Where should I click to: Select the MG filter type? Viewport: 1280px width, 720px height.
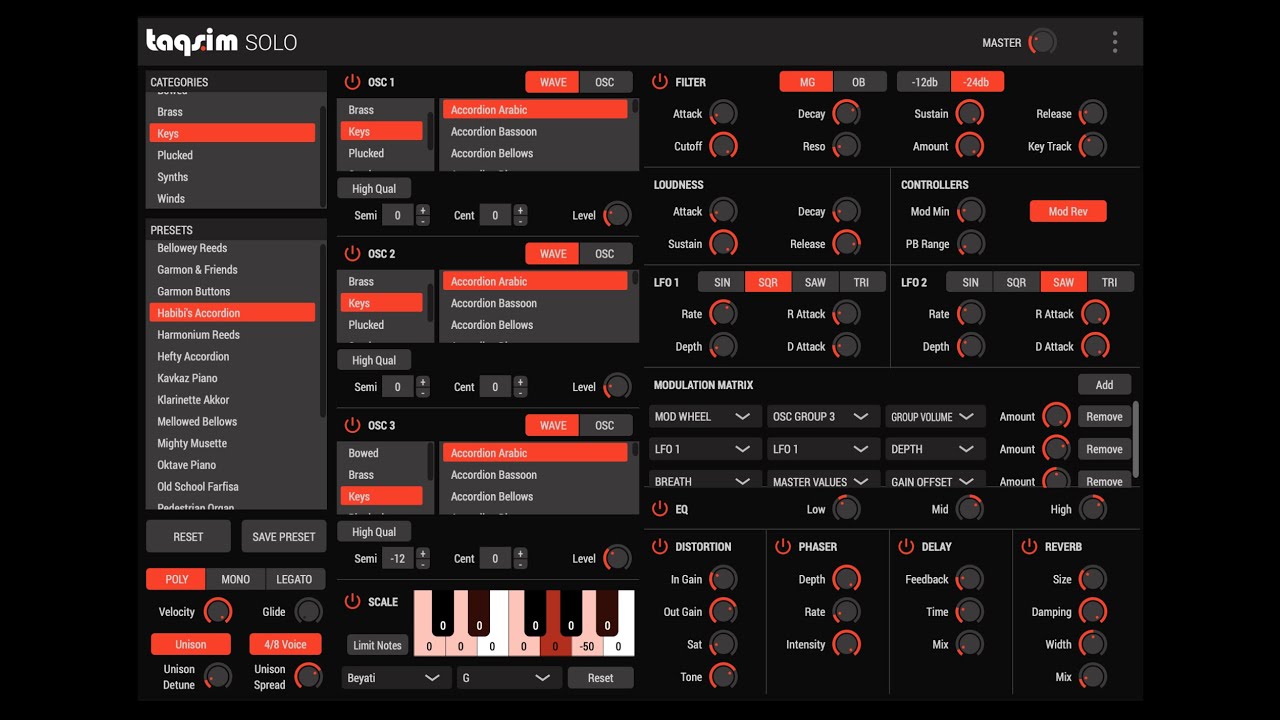pyautogui.click(x=806, y=82)
